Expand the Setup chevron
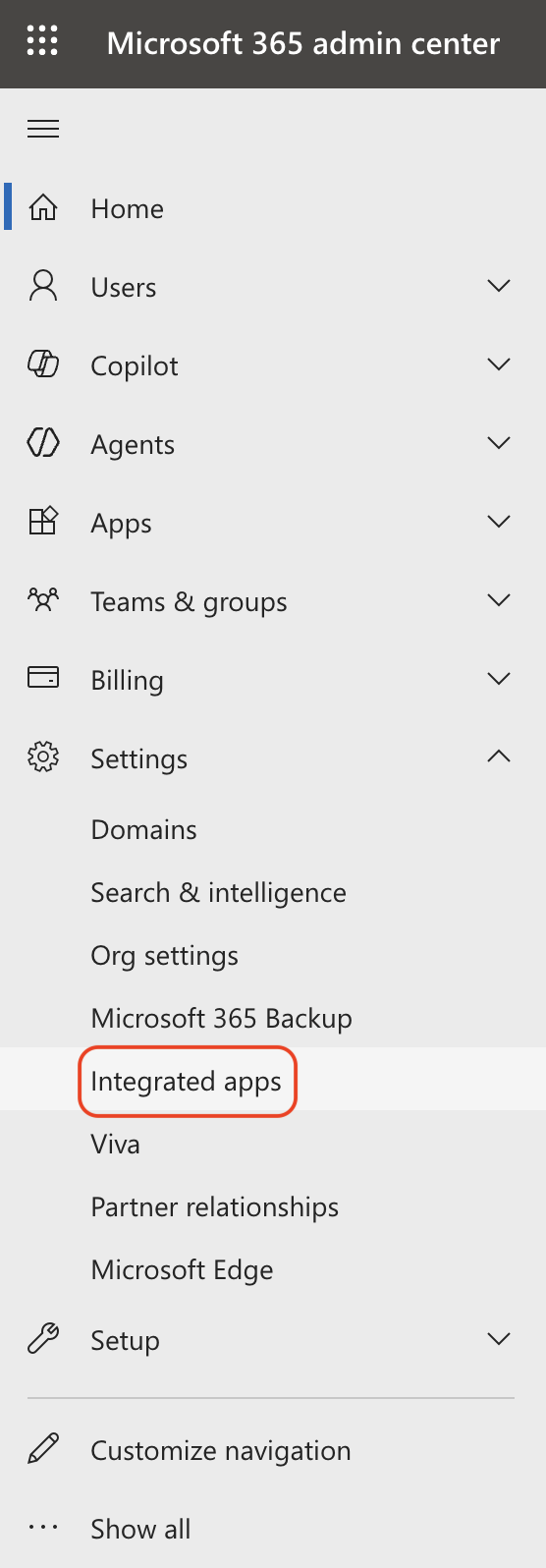The width and height of the screenshot is (546, 1568). (499, 1339)
